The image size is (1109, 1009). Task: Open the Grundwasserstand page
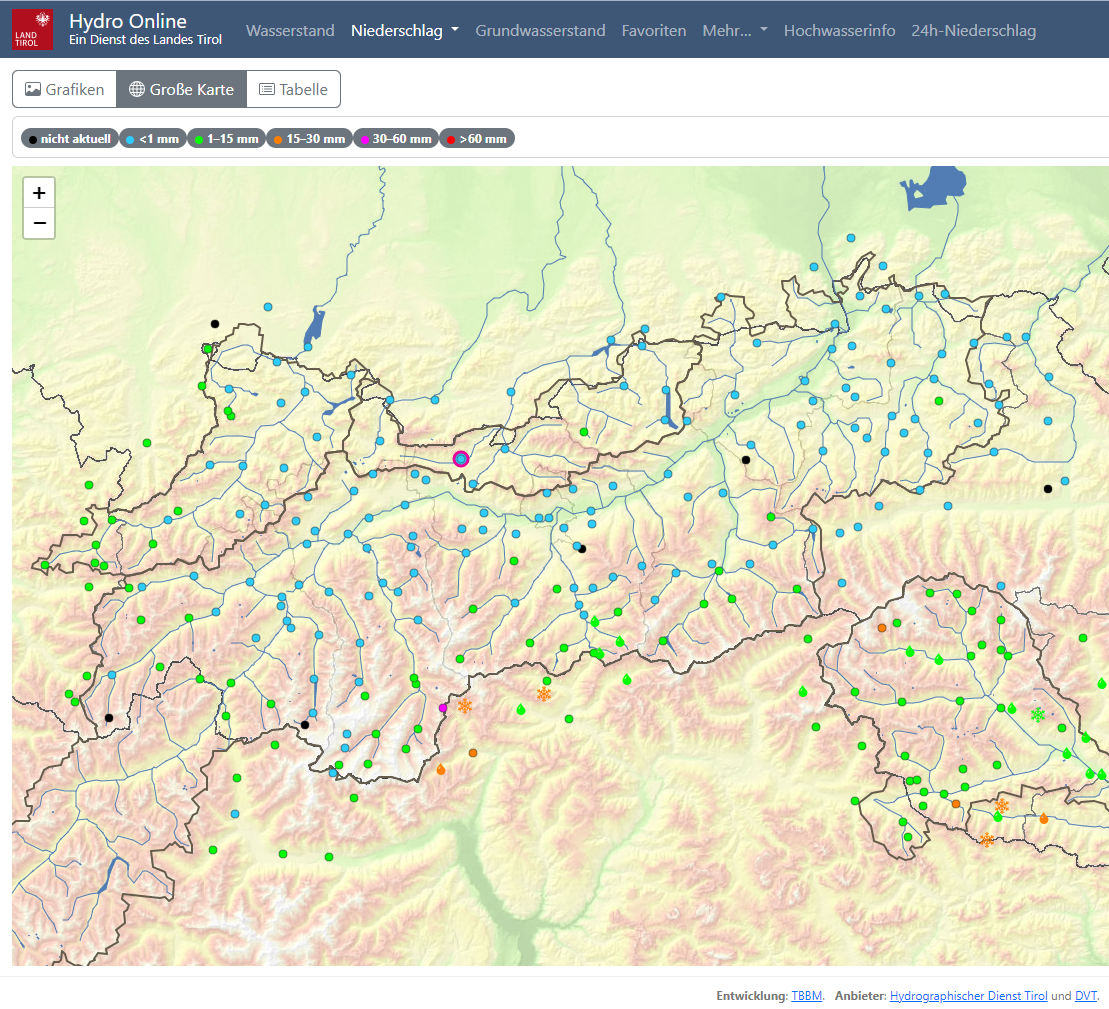tap(540, 30)
